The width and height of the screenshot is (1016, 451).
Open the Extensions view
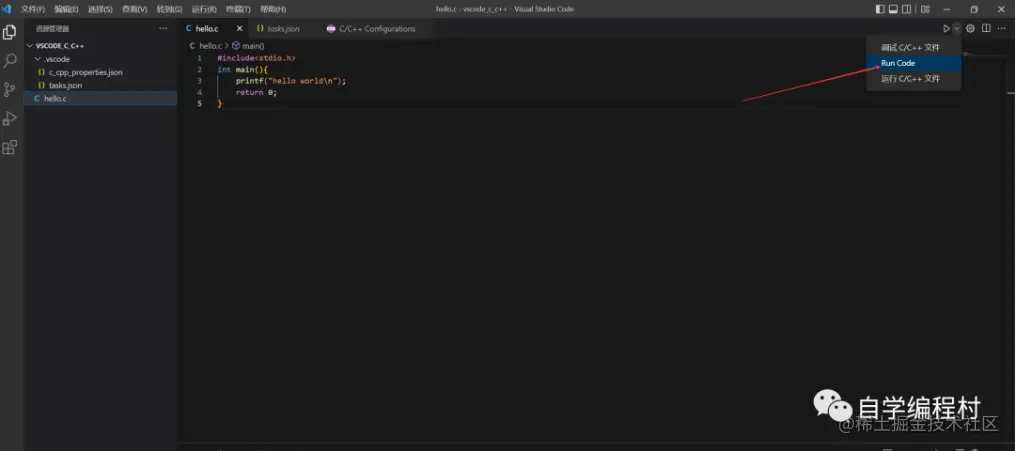tap(10, 147)
